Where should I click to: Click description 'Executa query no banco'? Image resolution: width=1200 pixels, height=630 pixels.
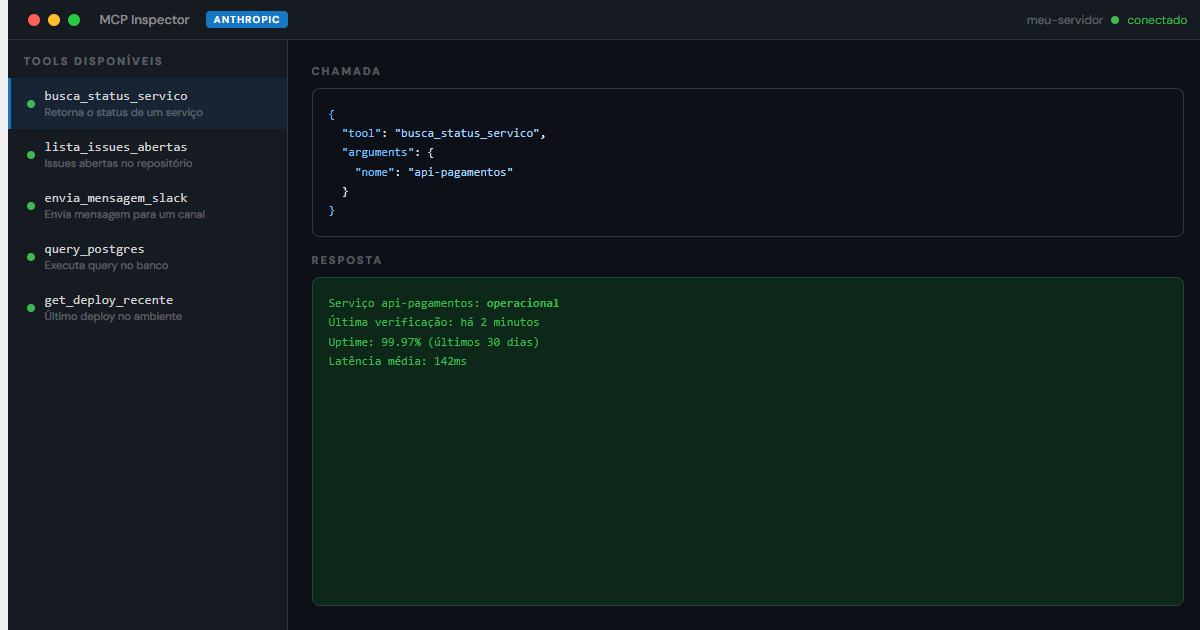[107, 265]
